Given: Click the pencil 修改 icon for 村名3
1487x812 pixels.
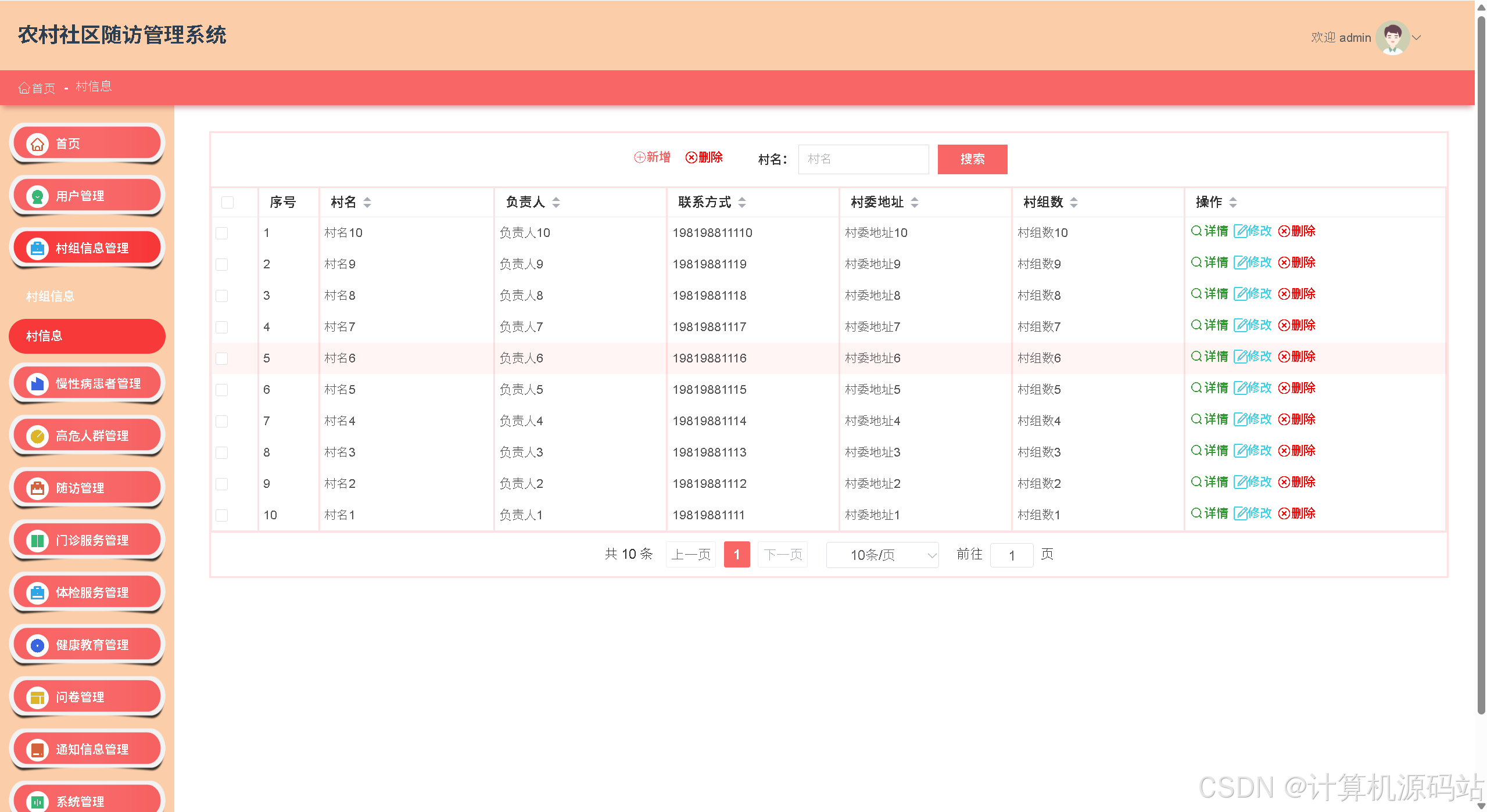Looking at the screenshot, I should click(1240, 451).
